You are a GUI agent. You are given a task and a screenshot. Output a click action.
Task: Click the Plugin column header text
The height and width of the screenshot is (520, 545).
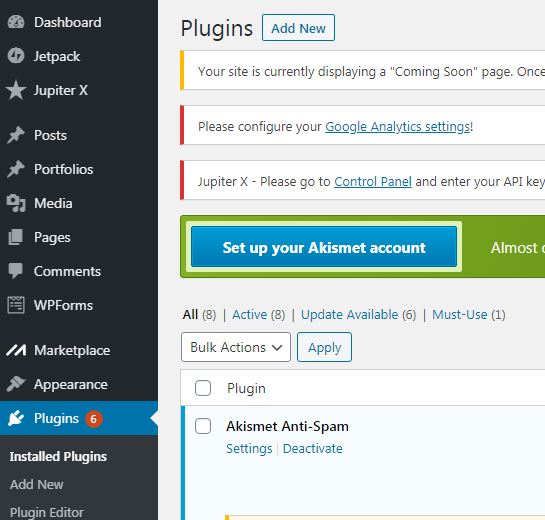tap(246, 388)
